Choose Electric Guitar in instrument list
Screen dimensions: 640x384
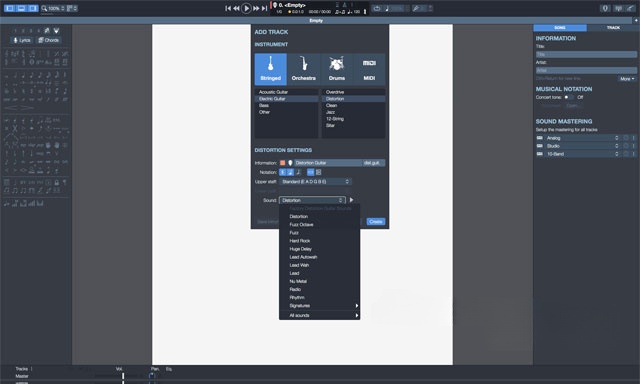pos(287,99)
